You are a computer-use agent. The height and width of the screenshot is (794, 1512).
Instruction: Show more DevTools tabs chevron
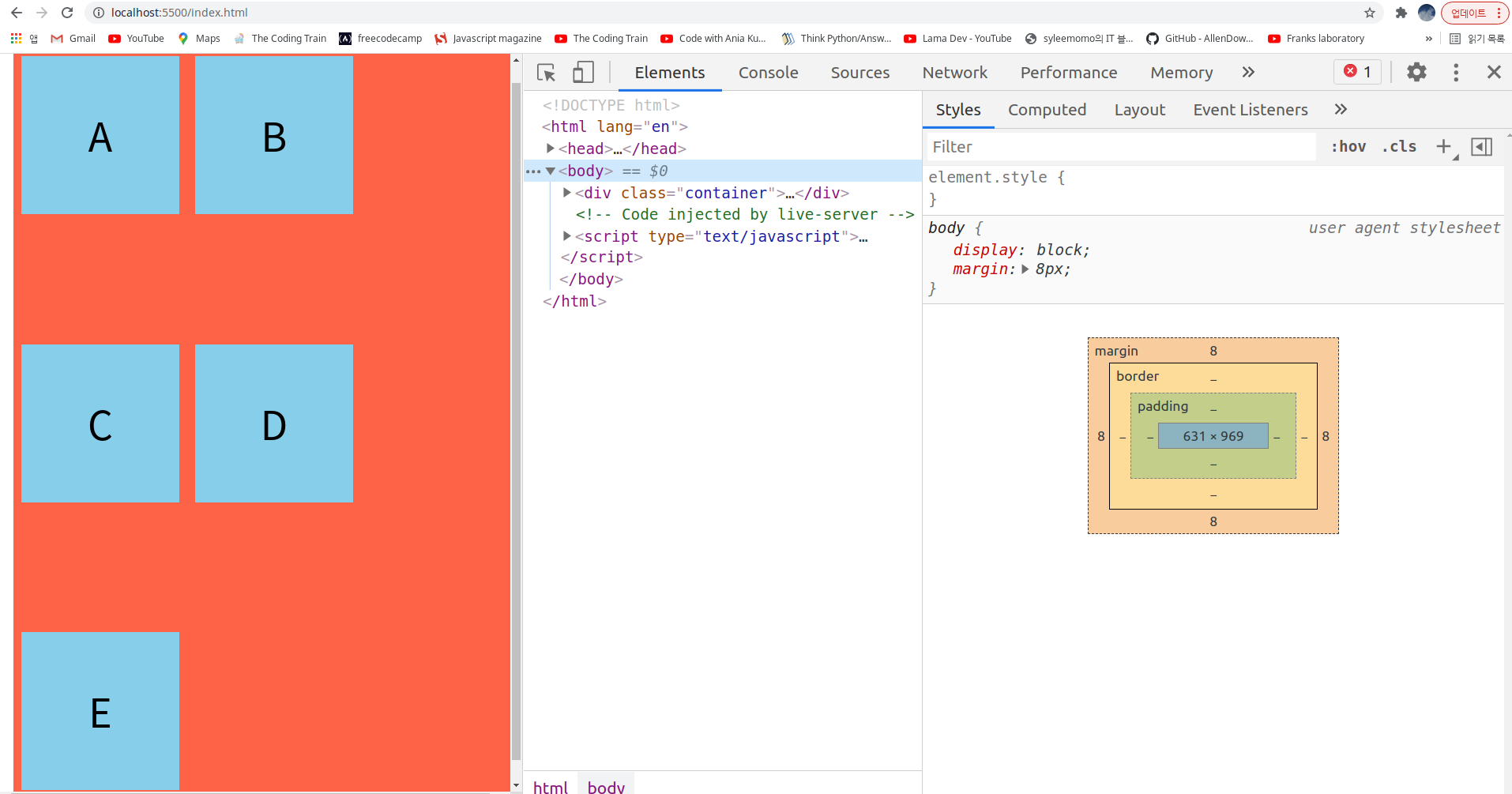[1248, 72]
